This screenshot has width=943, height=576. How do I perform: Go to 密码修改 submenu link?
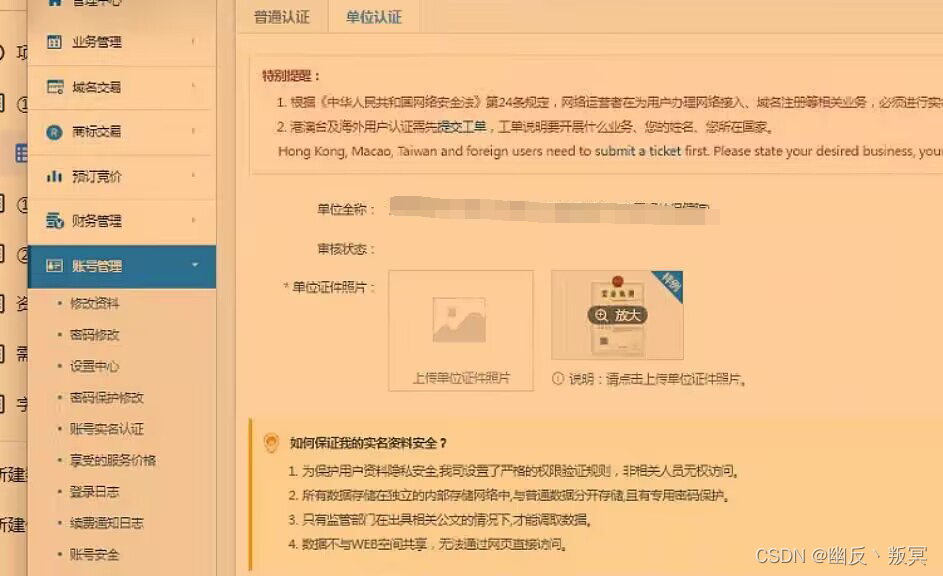tap(94, 335)
